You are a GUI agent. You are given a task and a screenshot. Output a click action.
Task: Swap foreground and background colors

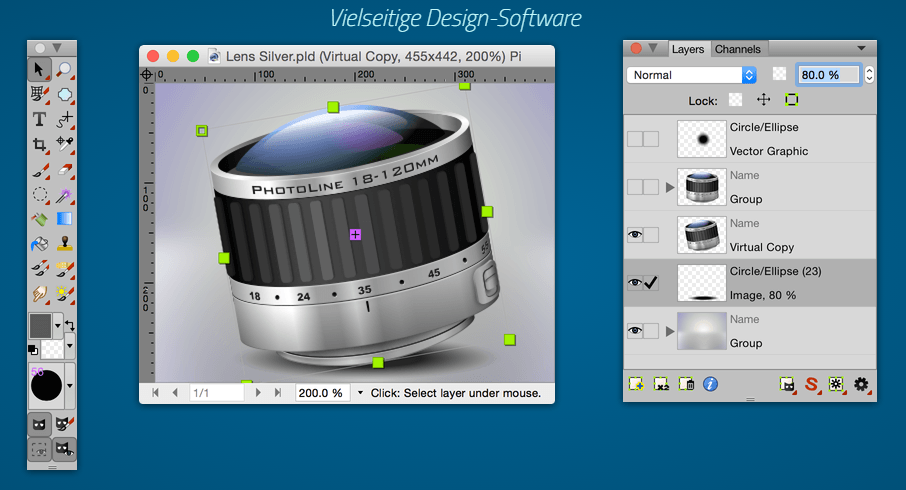pyautogui.click(x=70, y=325)
